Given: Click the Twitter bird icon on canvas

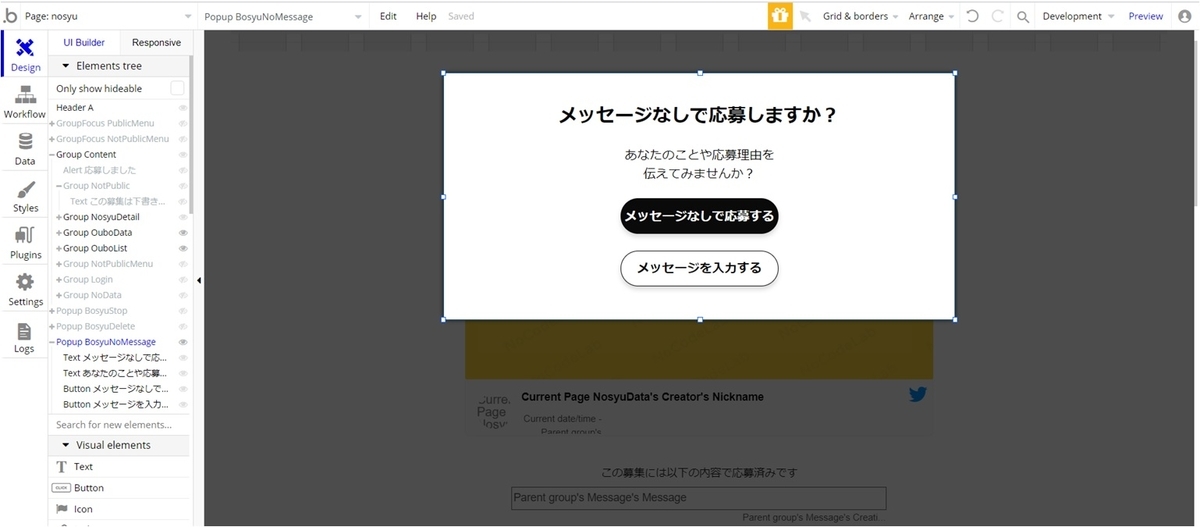Looking at the screenshot, I should tap(918, 394).
